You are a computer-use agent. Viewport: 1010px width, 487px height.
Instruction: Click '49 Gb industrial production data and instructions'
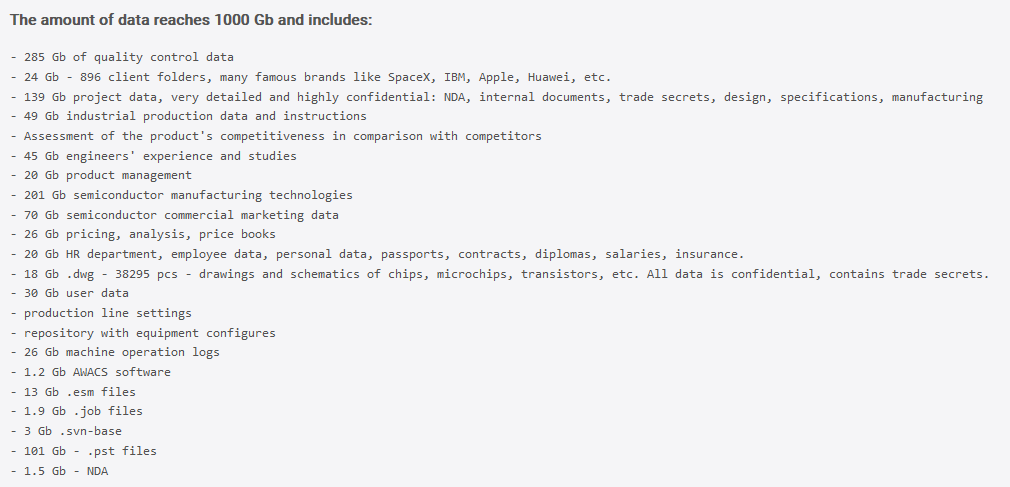[x=189, y=117]
